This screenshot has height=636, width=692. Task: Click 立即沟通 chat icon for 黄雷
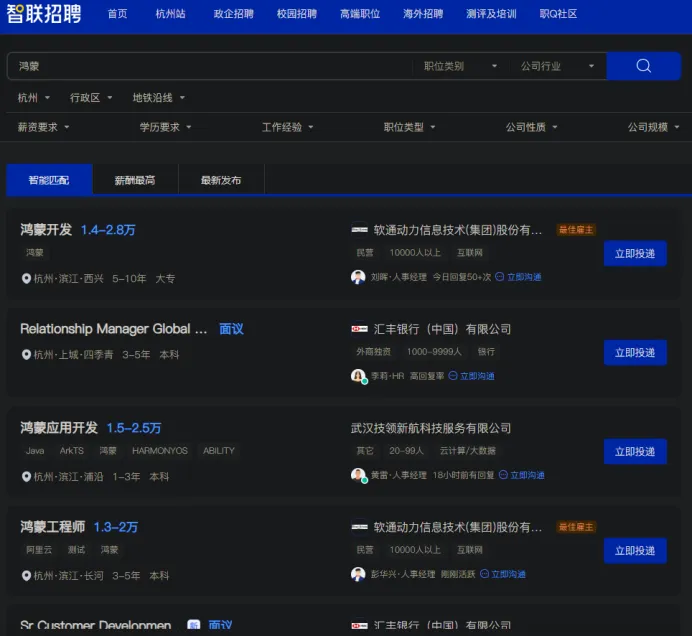pos(503,475)
